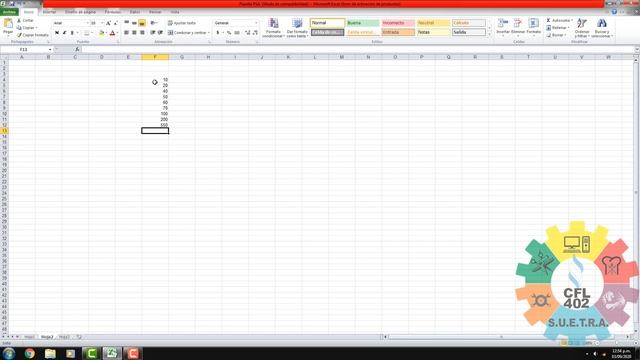Viewport: 640px width, 360px height.
Task: Click the Copiar button
Action: (26, 28)
